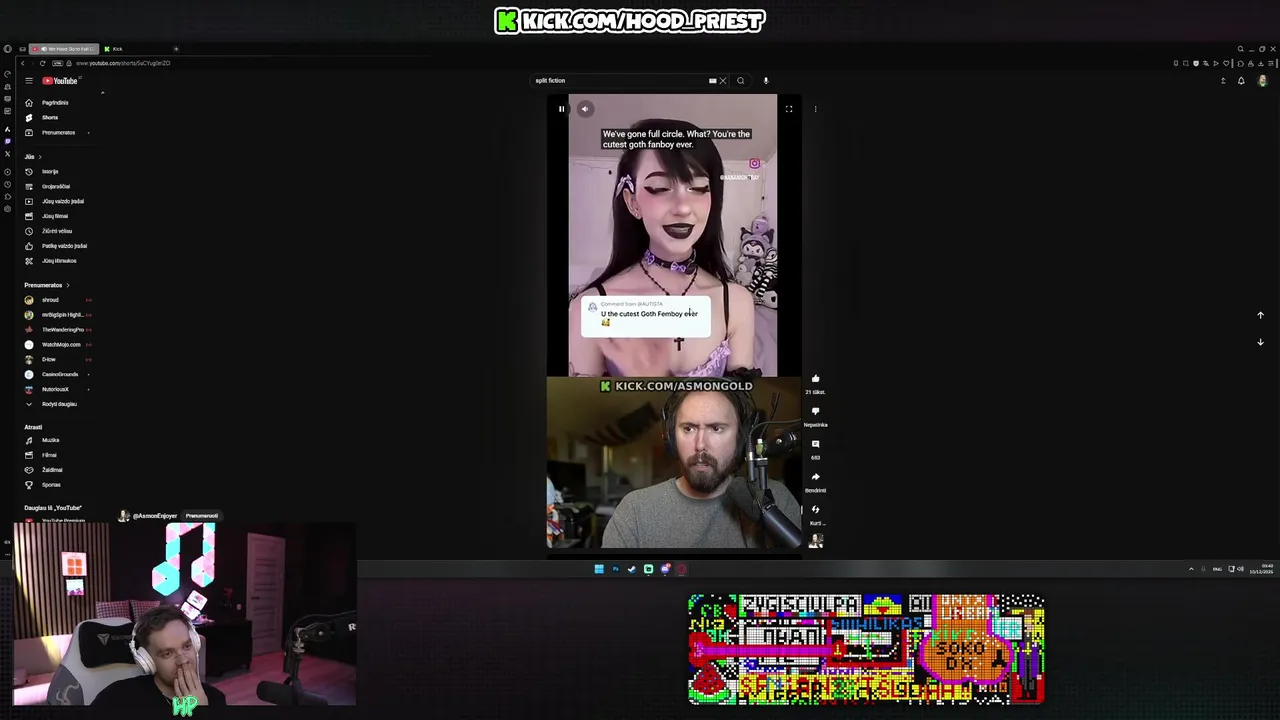The width and height of the screenshot is (1280, 720).
Task: Open Patikę vaizdo įrašai liked videos
Action: point(64,246)
